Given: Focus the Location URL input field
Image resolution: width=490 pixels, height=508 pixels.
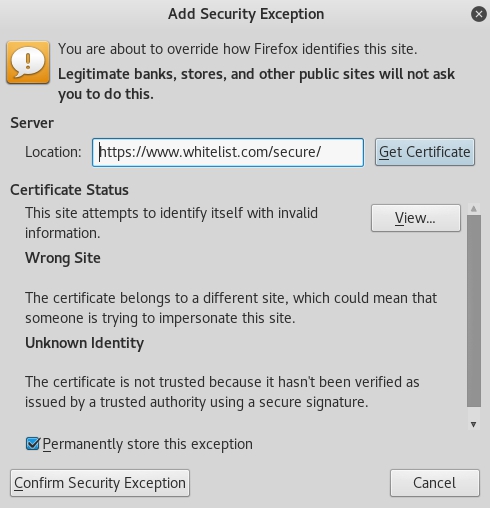Looking at the screenshot, I should (x=228, y=152).
